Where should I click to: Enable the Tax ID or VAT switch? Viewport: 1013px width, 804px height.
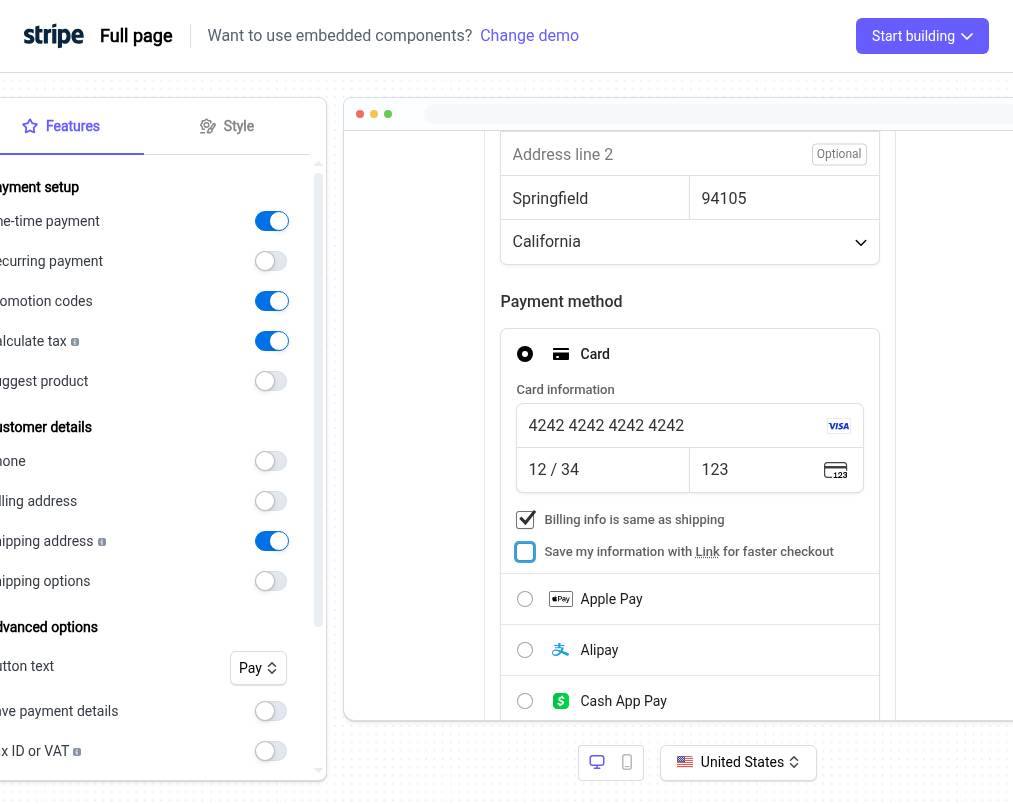pos(271,751)
